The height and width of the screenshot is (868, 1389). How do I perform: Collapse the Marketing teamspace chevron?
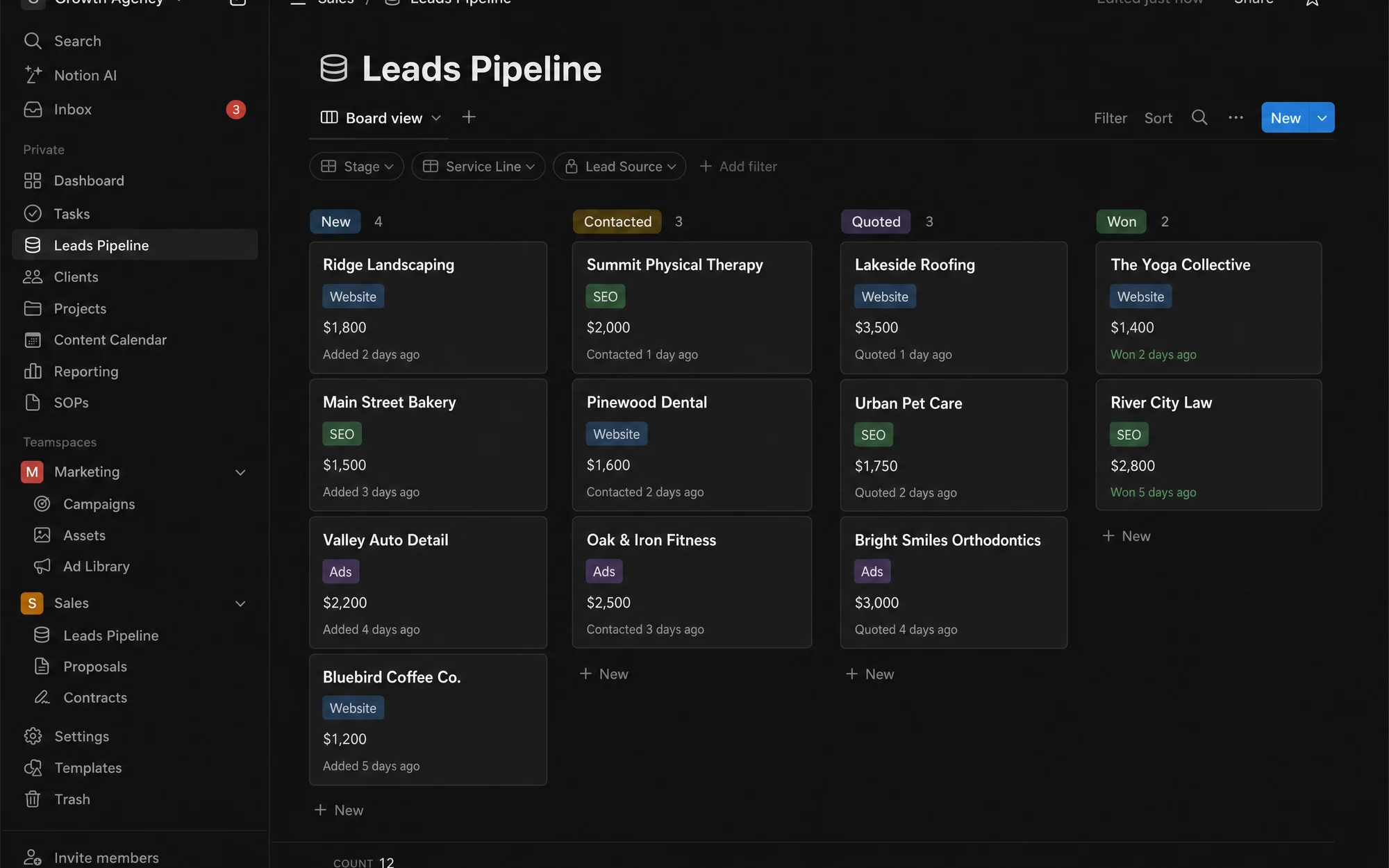coord(240,472)
